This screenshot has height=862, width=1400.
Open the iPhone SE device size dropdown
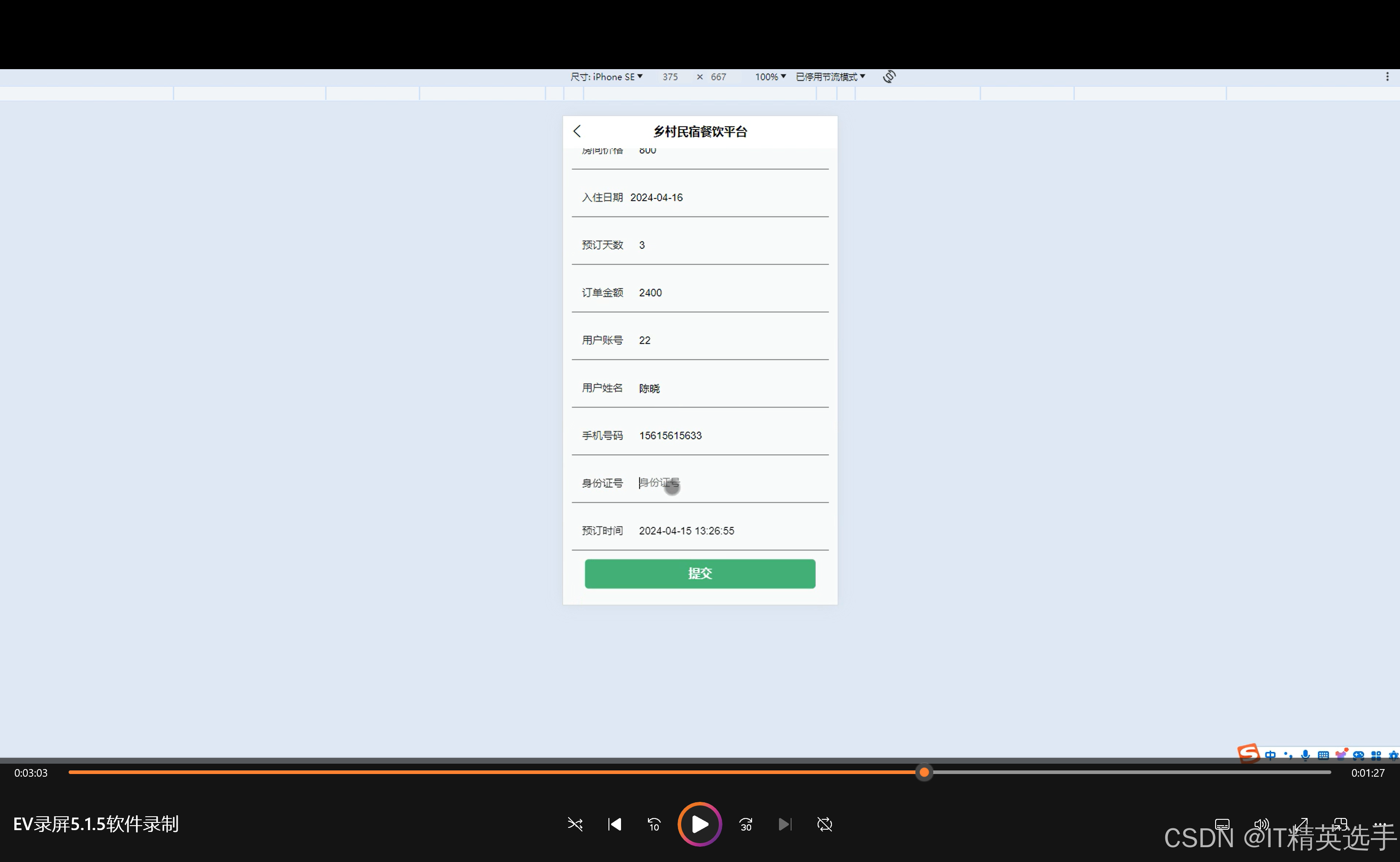point(606,76)
